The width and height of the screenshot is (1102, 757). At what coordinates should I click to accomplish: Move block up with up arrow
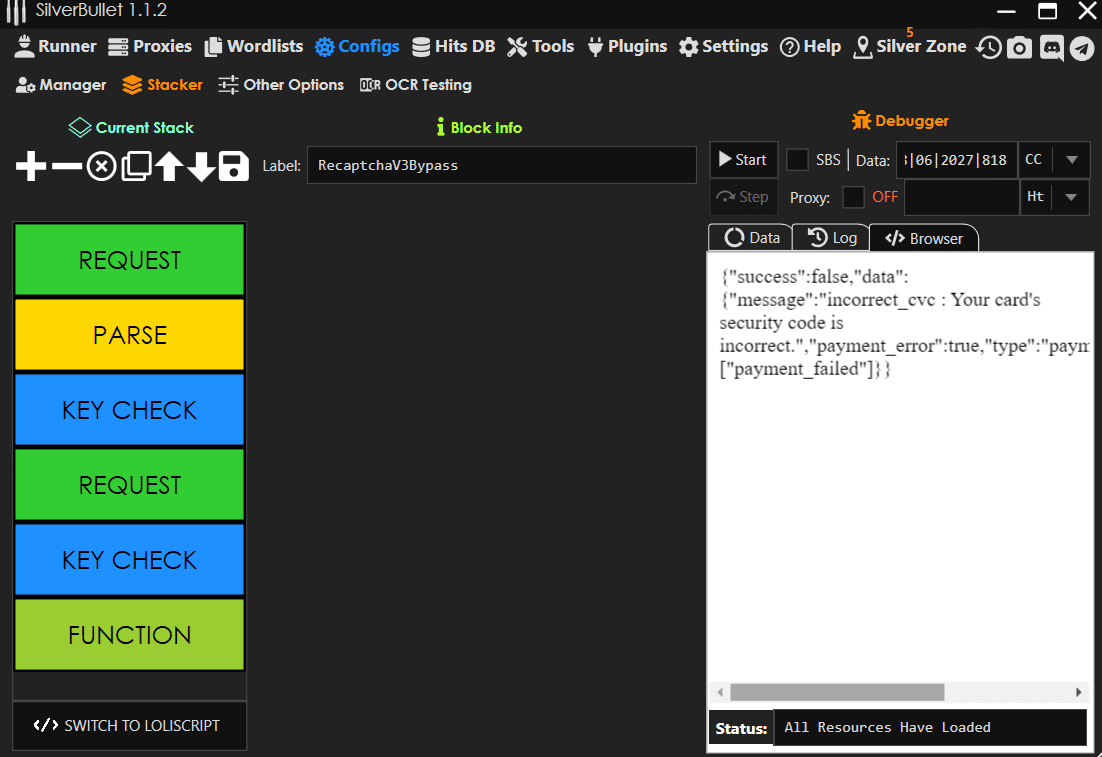click(x=169, y=167)
